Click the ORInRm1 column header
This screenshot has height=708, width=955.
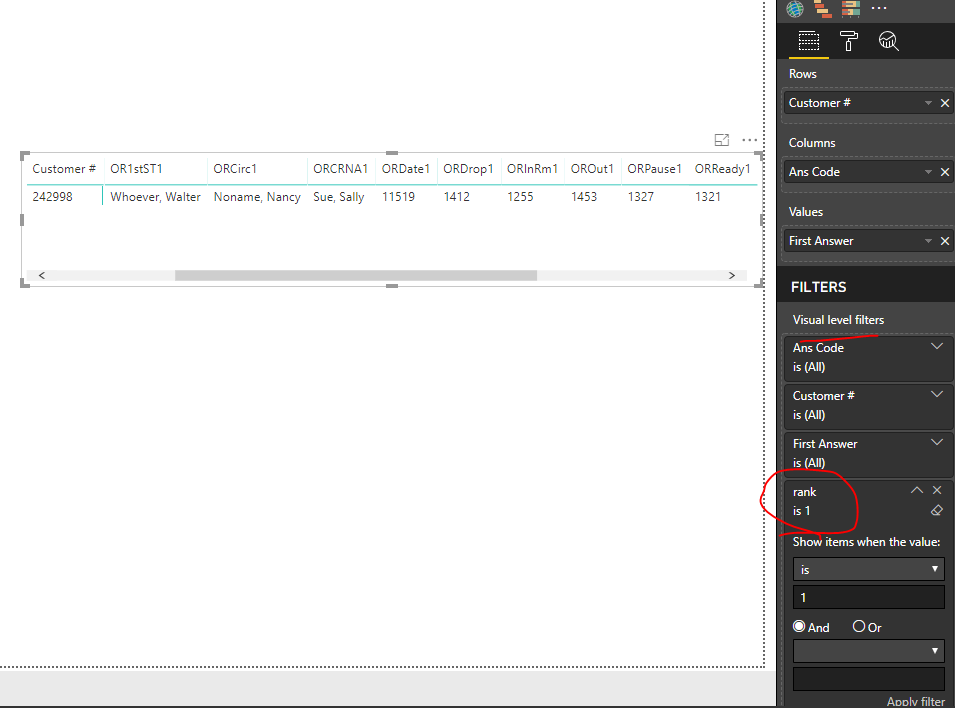pos(532,169)
